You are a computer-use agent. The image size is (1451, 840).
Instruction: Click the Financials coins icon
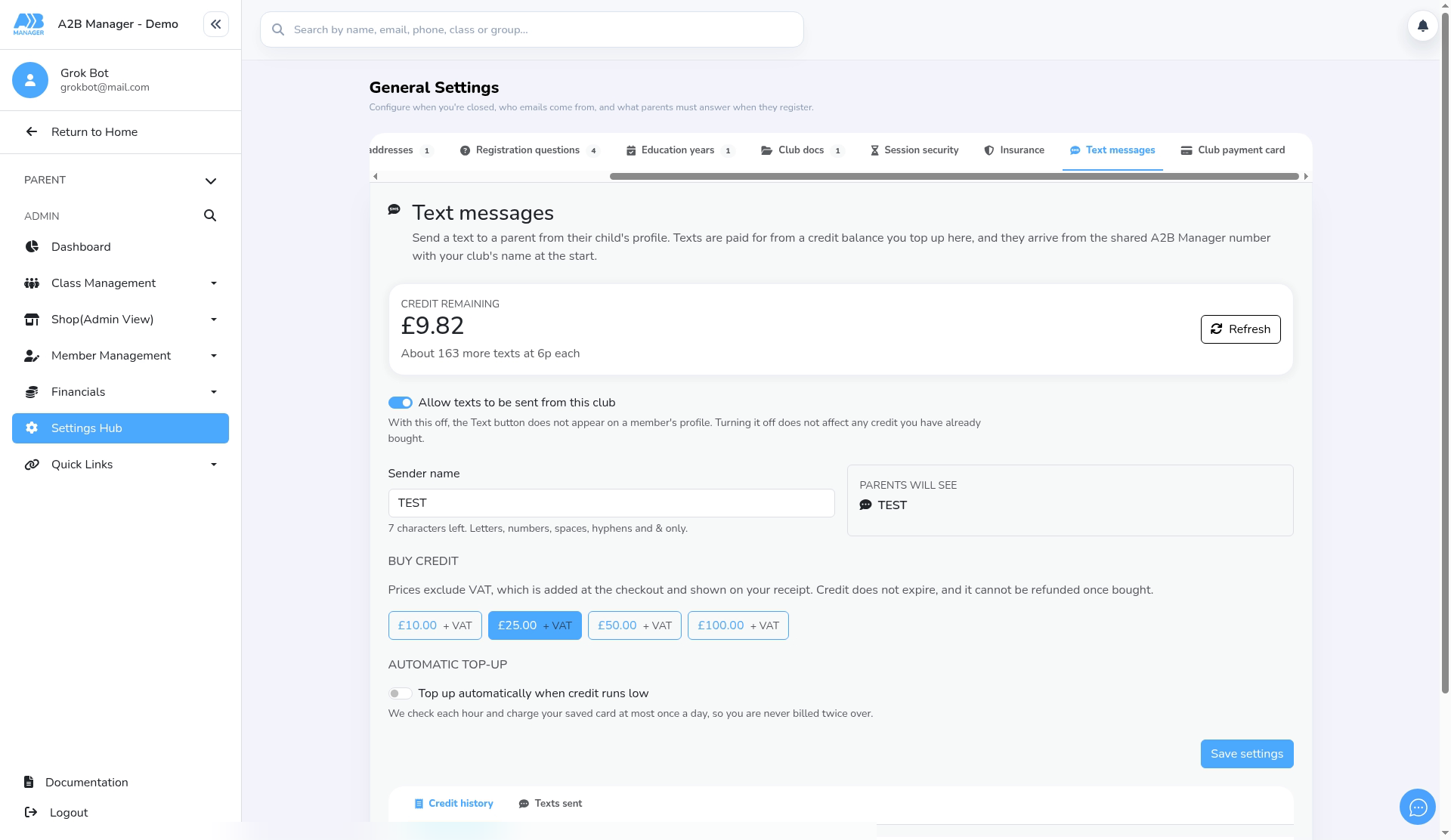point(32,391)
